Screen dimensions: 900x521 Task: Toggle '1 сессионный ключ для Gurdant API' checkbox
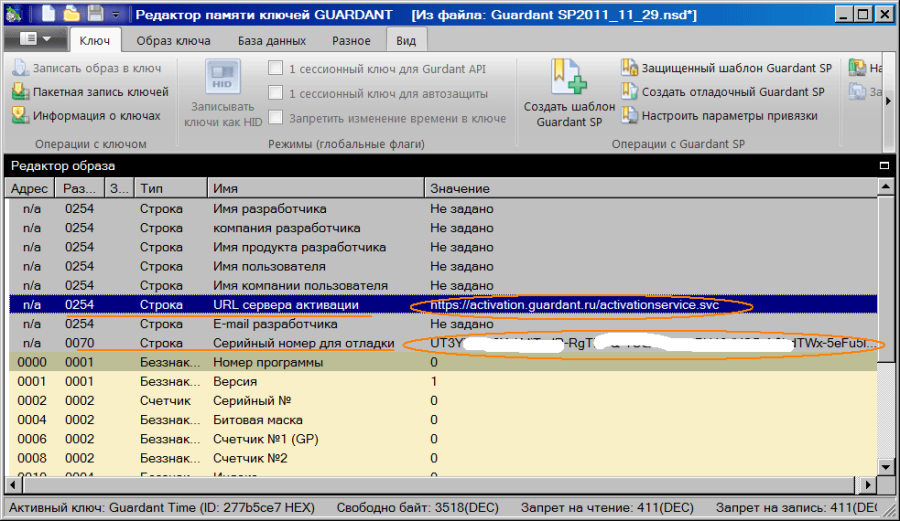coord(276,69)
